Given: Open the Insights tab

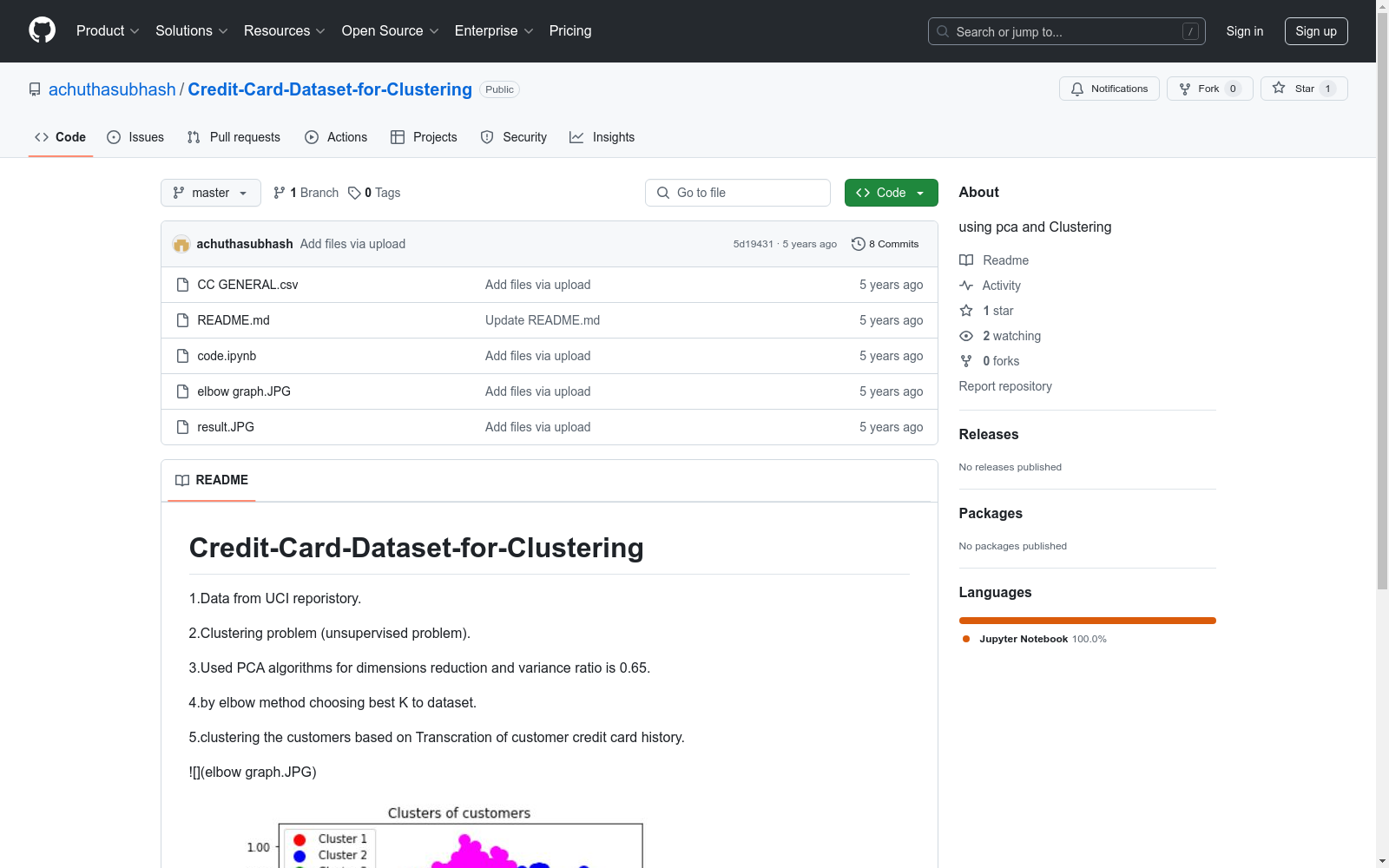Looking at the screenshot, I should tap(613, 136).
